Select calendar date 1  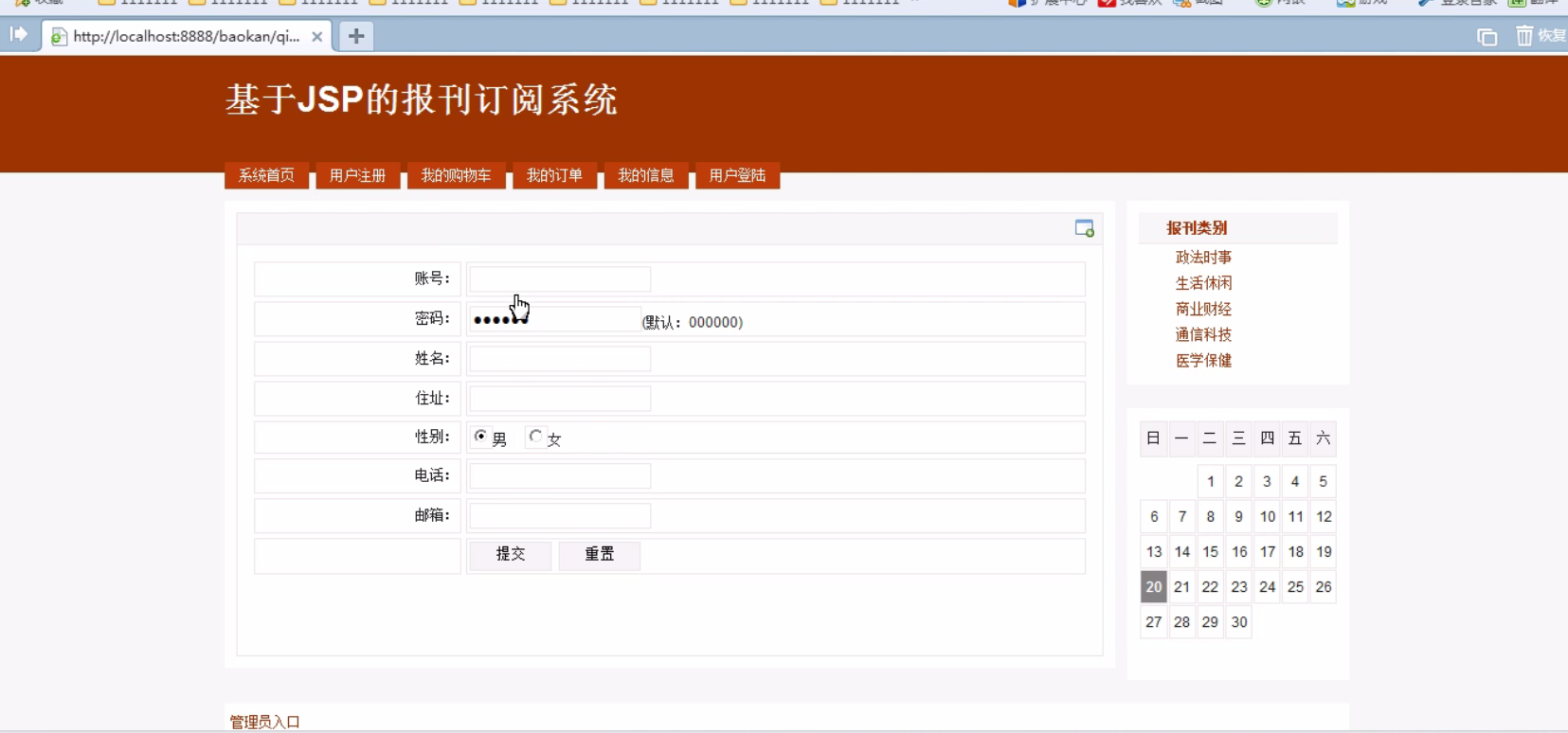click(x=1210, y=482)
